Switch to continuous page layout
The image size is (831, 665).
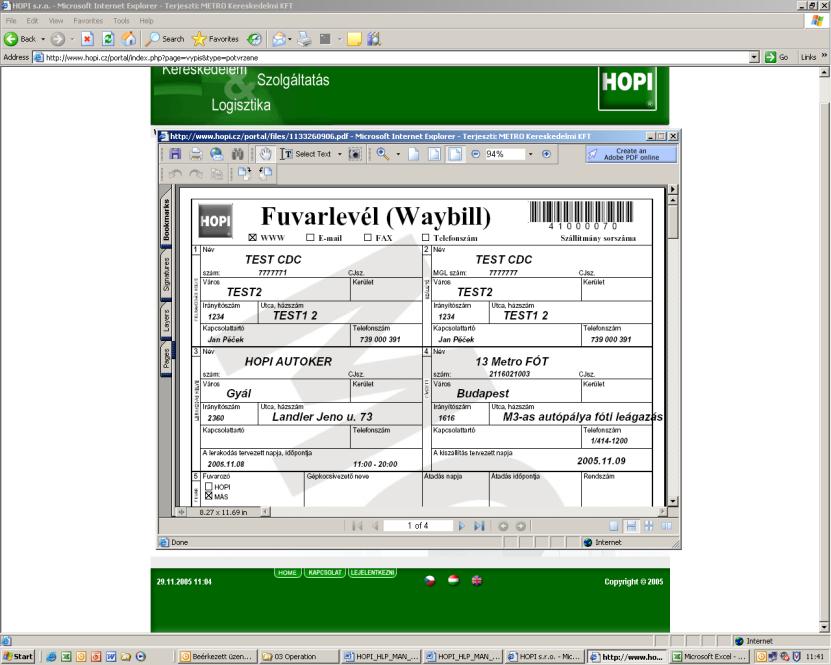(631, 526)
